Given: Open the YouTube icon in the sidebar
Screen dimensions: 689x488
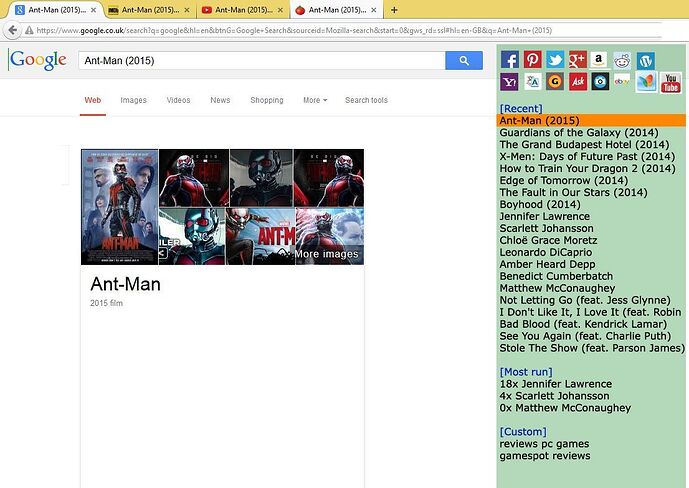Looking at the screenshot, I should (x=671, y=83).
